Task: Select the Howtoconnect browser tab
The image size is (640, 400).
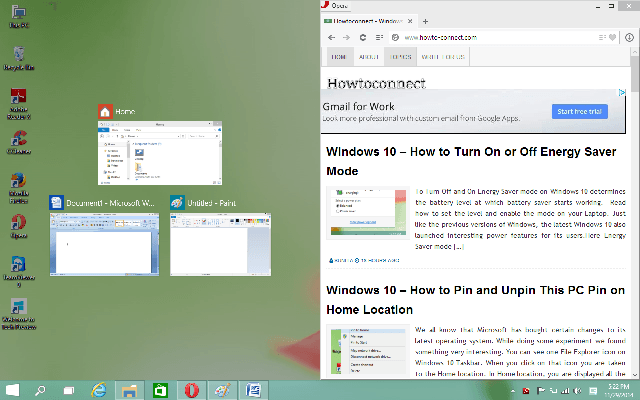Action: (368, 21)
